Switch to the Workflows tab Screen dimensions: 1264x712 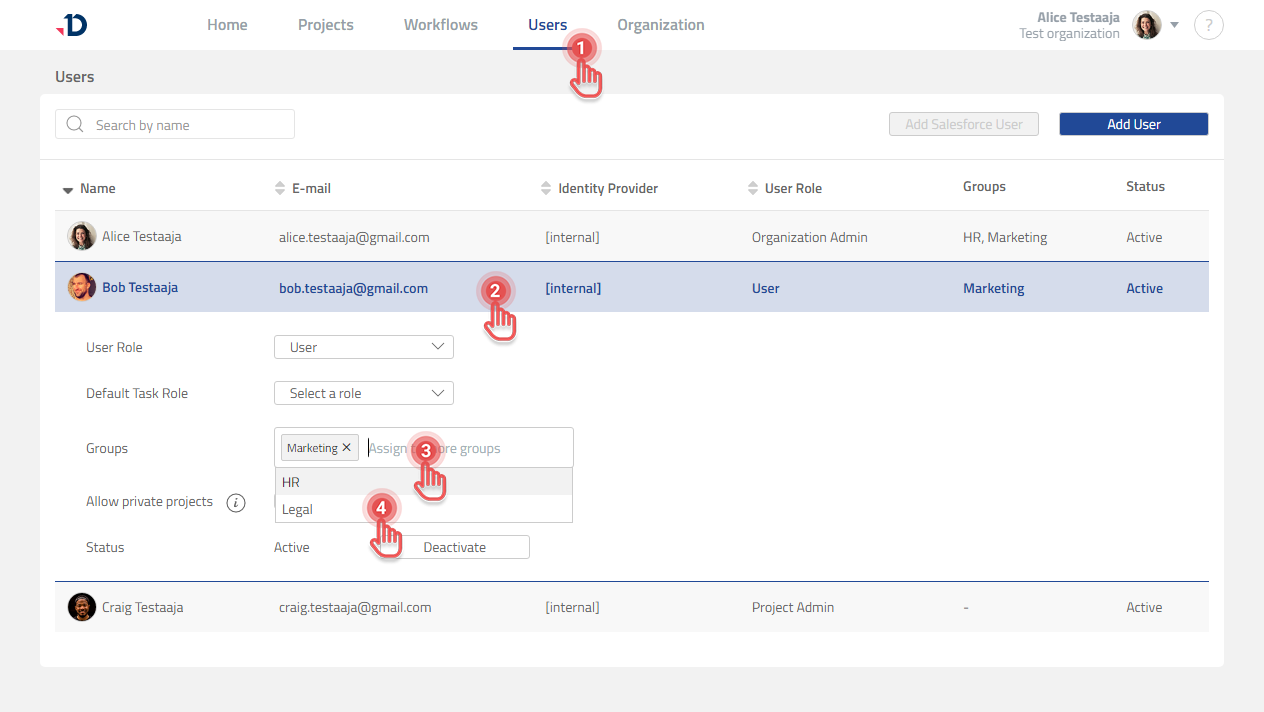440,25
